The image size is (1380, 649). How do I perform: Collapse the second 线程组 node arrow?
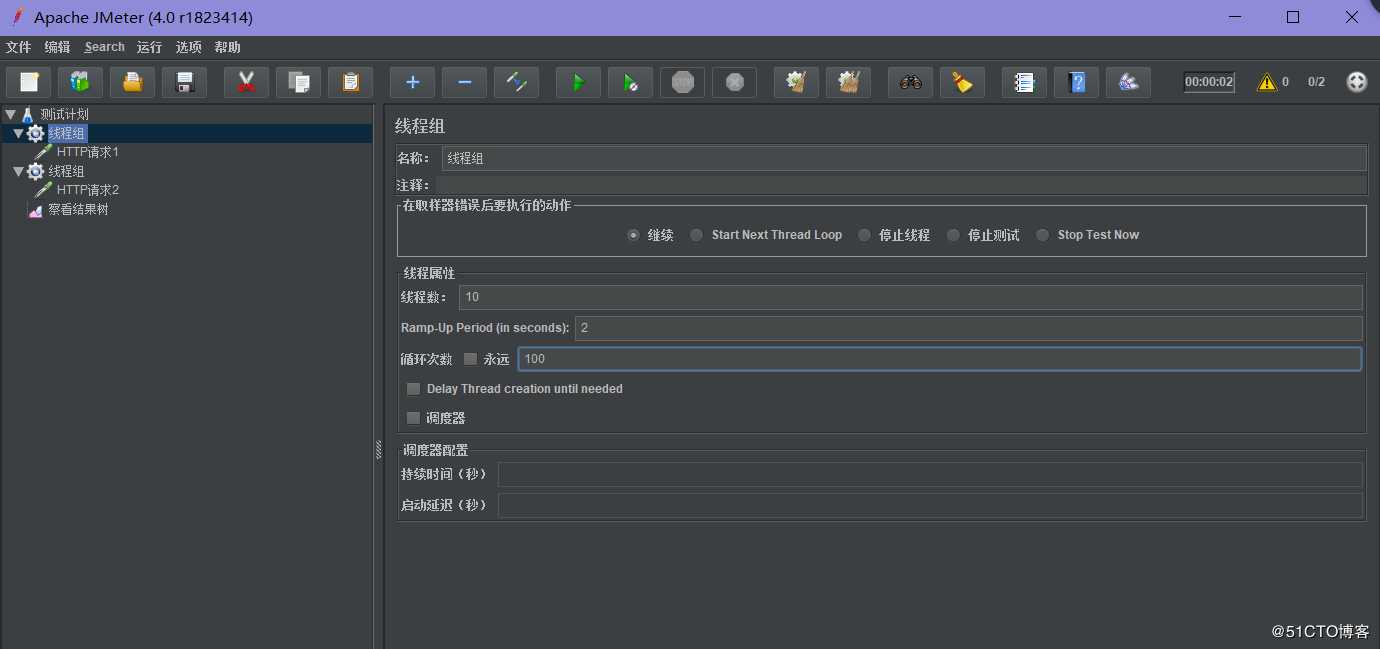point(18,172)
